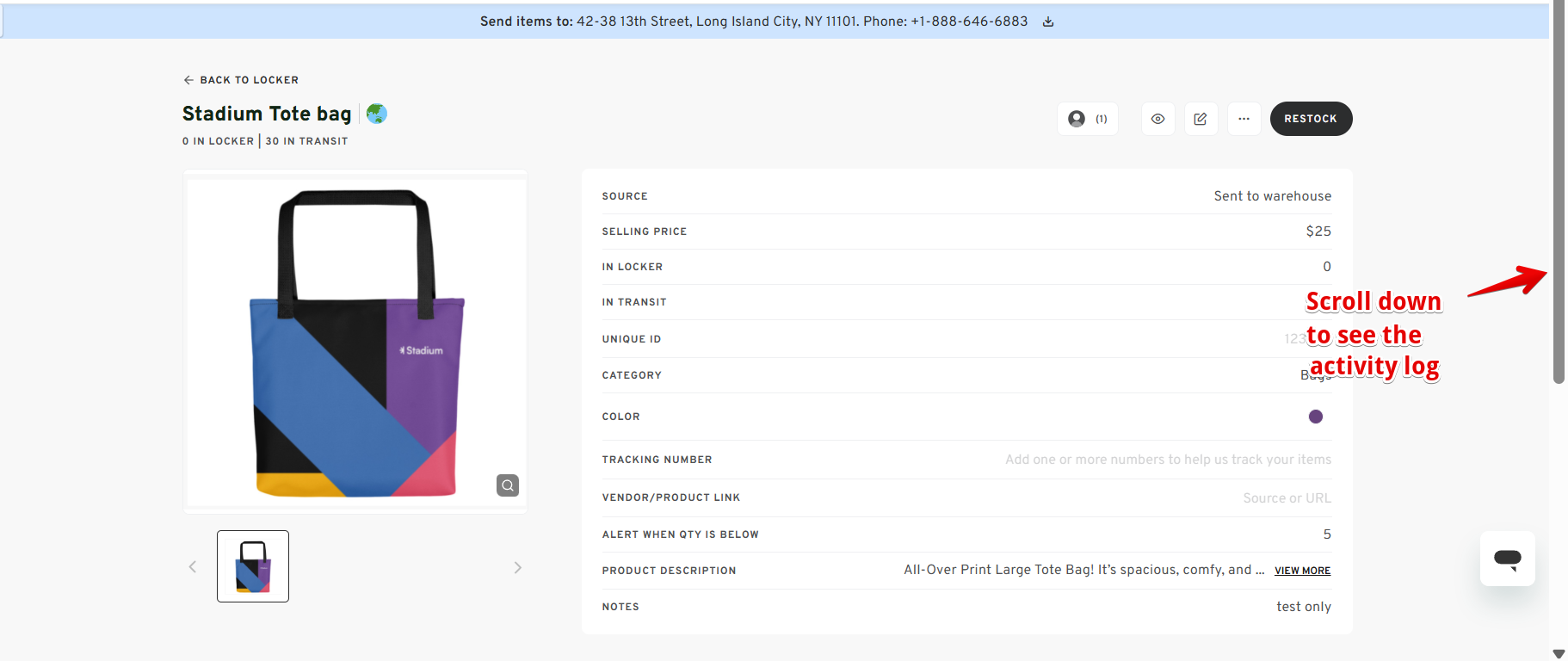Click the scrollbar down arrow
Screen dimensions: 1568x661
click(x=1559, y=654)
